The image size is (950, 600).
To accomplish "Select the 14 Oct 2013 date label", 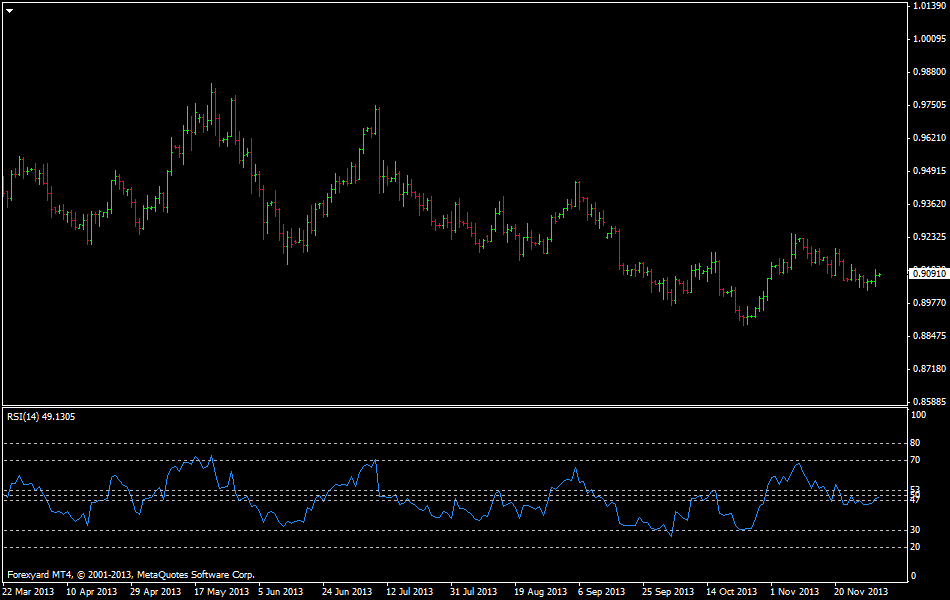I will [731, 591].
